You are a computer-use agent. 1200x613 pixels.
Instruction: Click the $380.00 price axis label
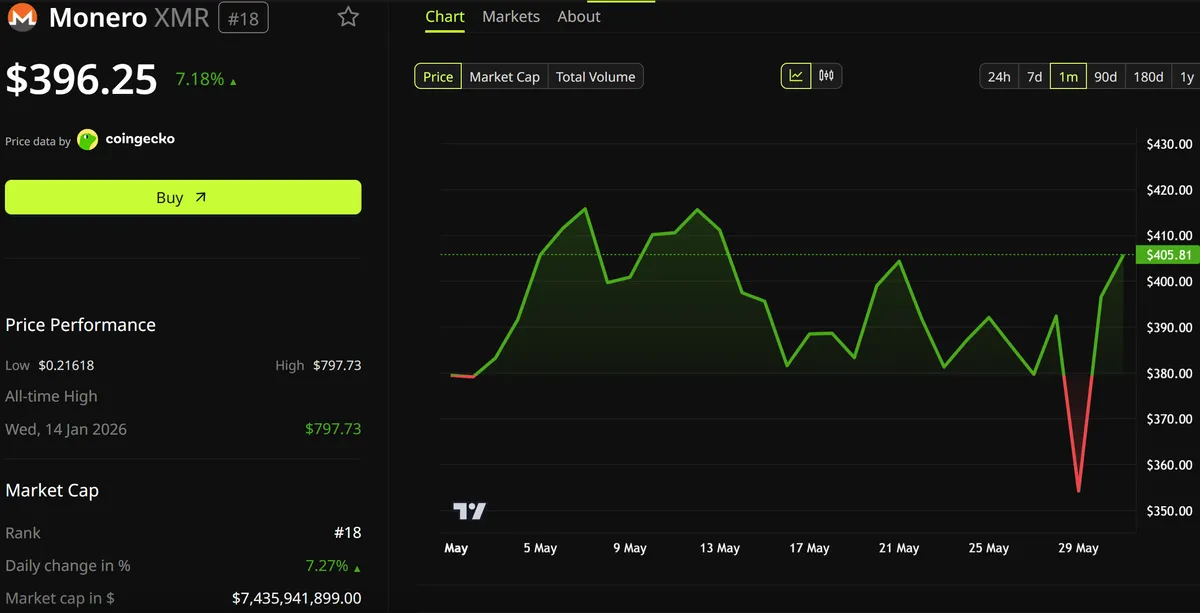click(1169, 373)
